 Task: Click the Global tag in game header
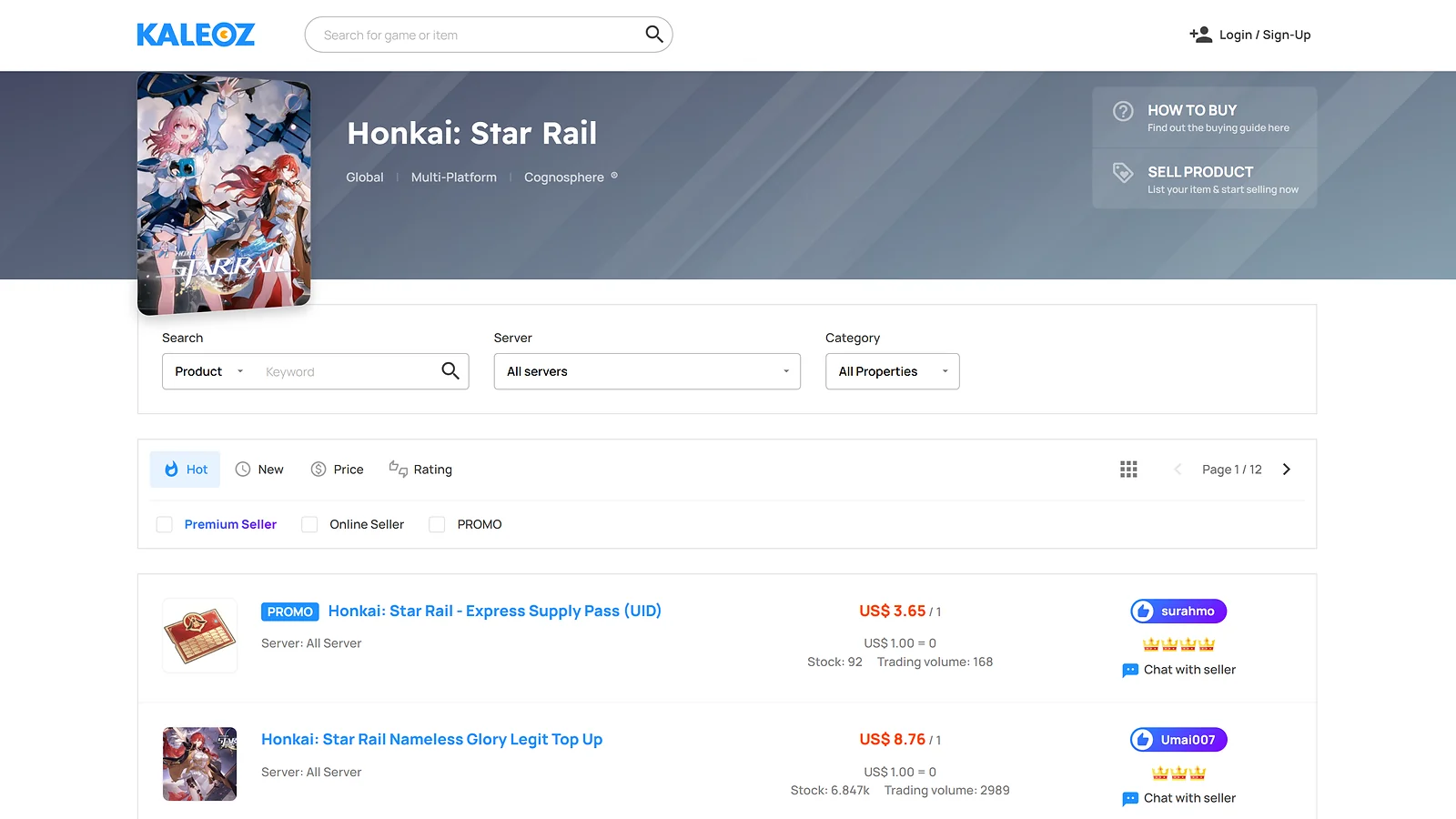click(365, 177)
